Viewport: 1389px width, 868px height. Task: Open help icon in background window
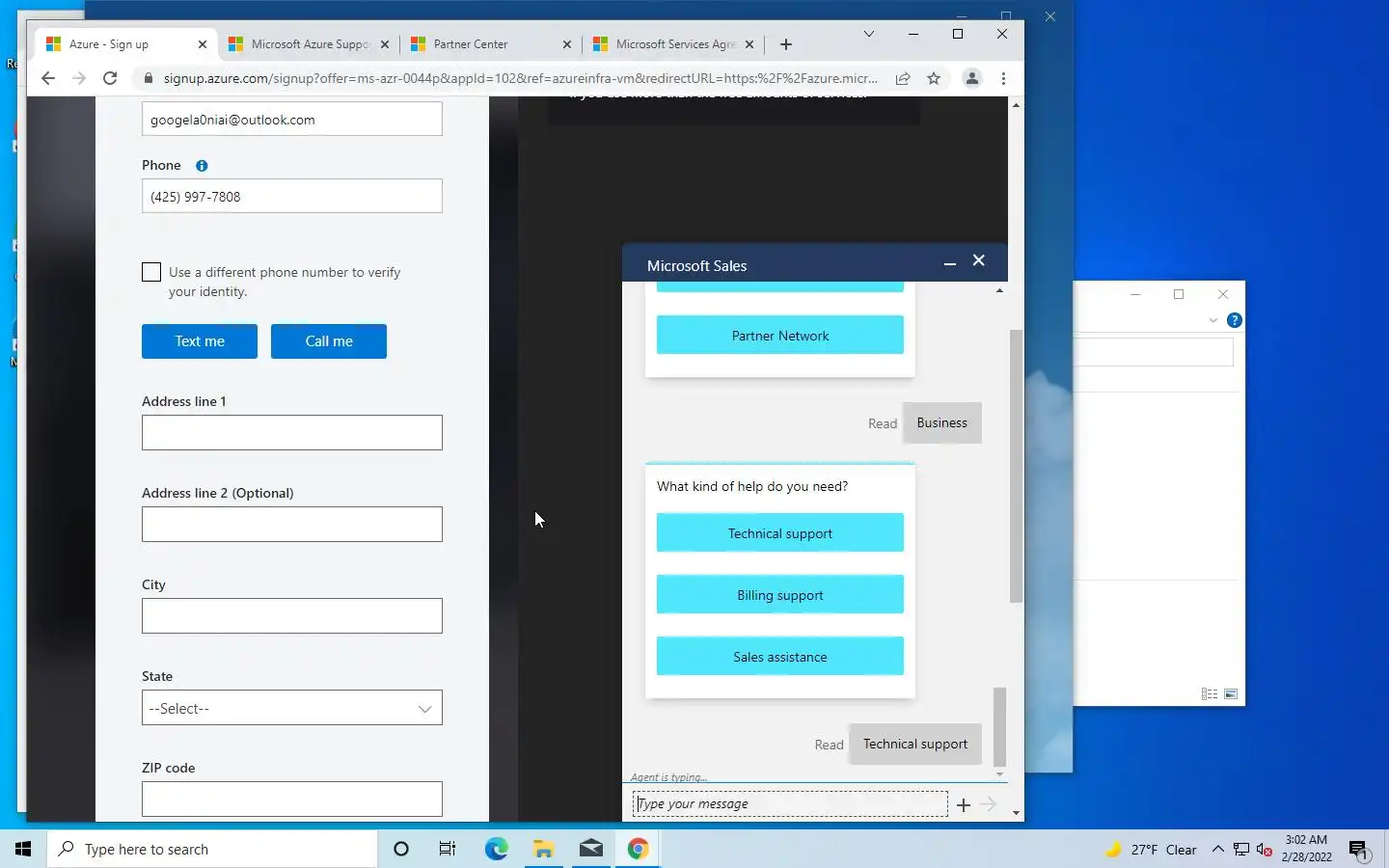pos(1235,320)
